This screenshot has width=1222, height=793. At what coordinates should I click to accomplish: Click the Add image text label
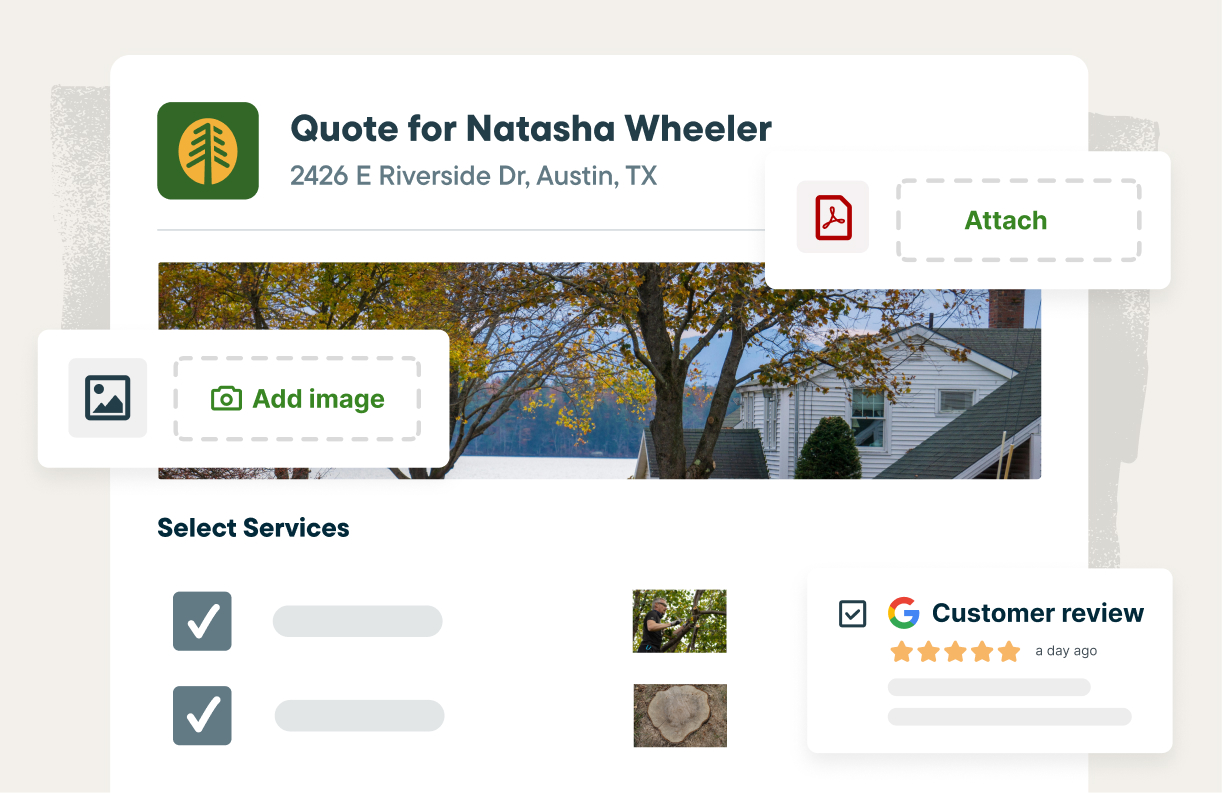(318, 399)
